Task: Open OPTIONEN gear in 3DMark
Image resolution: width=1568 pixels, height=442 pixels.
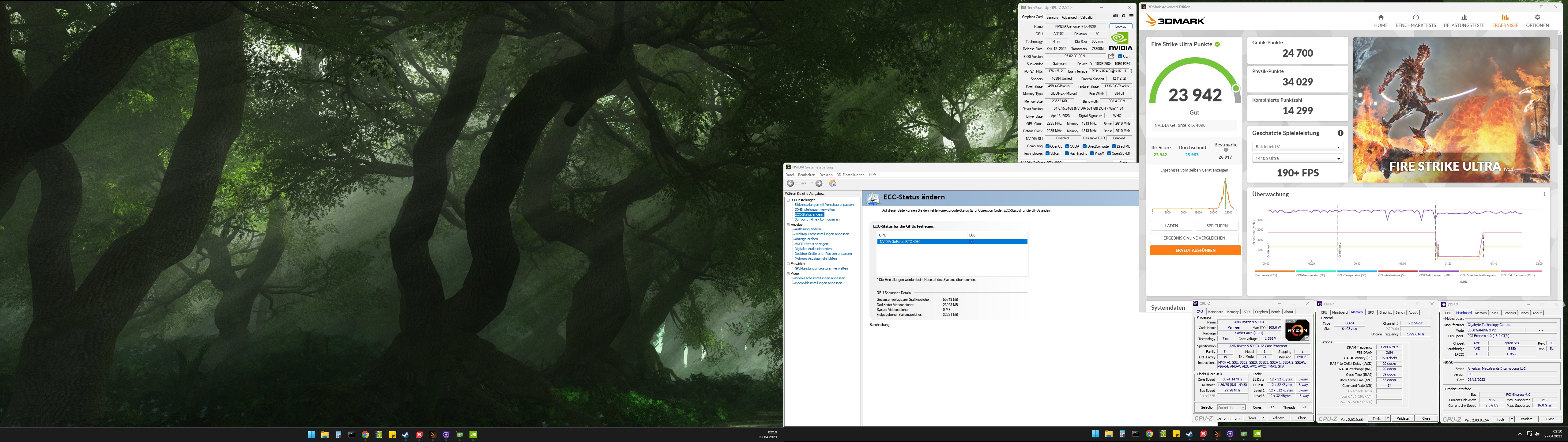Action: [x=1537, y=21]
